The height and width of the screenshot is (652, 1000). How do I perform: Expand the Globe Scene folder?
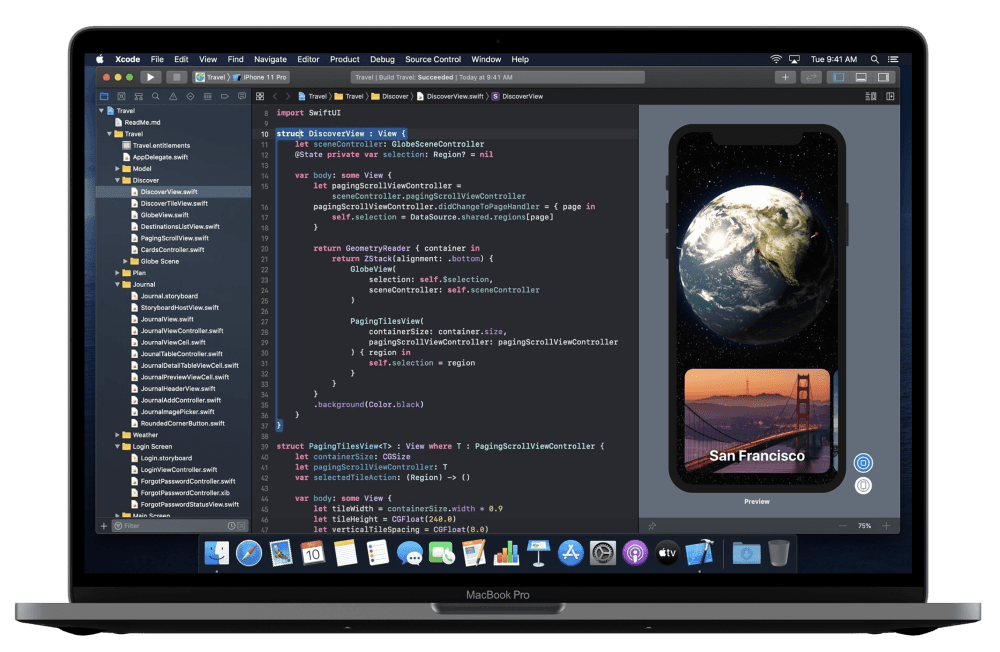[126, 261]
